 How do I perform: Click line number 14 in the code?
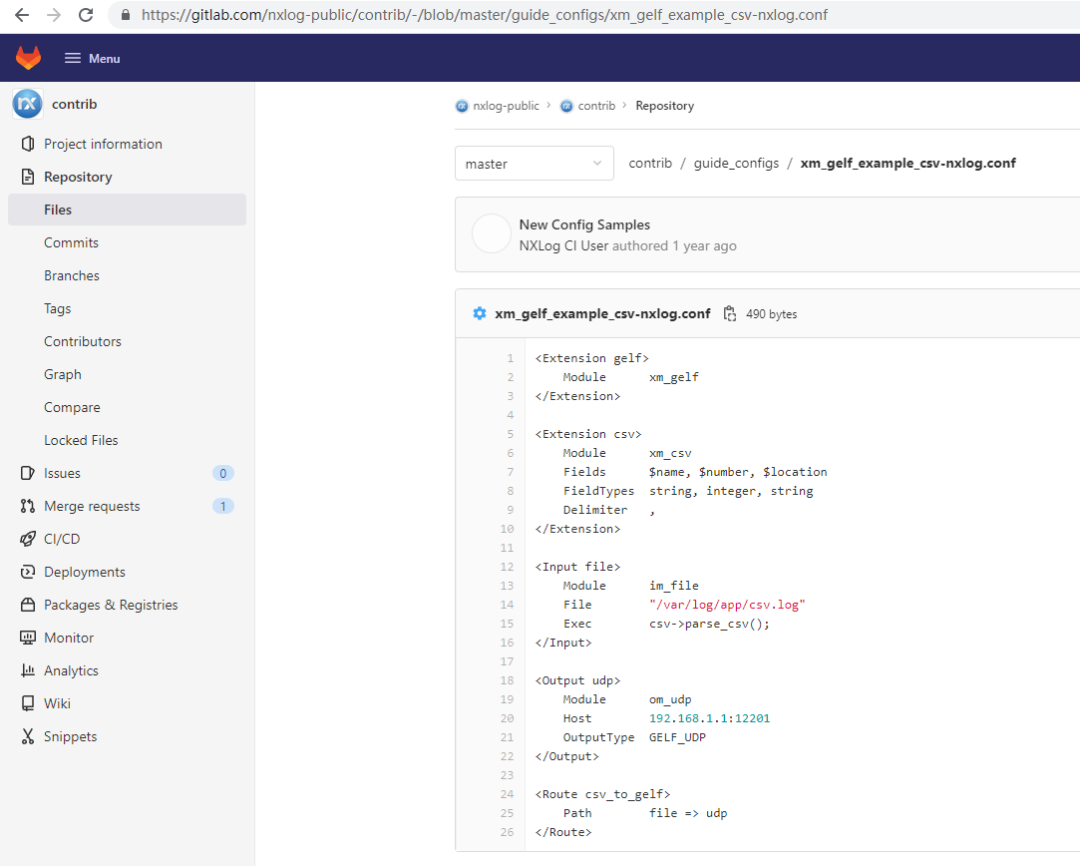(507, 605)
